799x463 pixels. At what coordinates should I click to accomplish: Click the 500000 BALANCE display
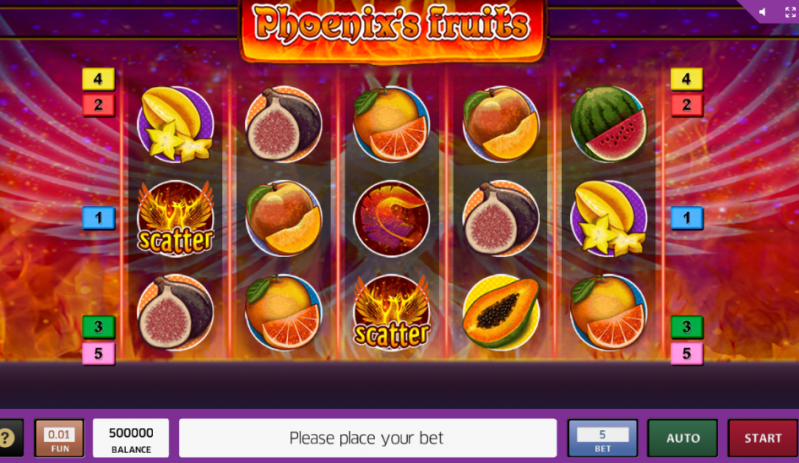[131, 438]
